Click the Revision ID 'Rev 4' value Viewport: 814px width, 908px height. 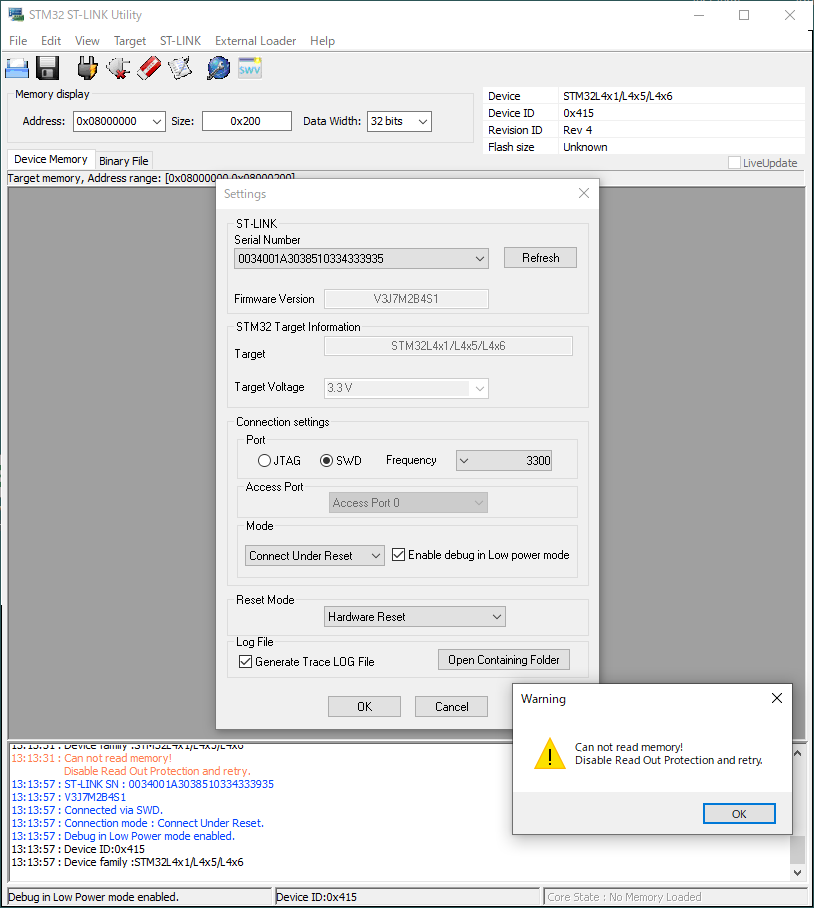pyautogui.click(x=577, y=130)
